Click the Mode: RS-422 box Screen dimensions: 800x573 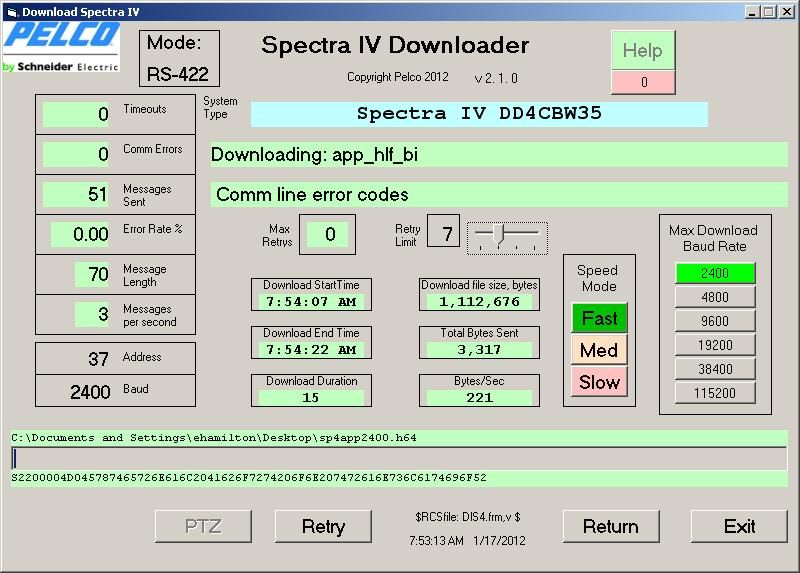point(179,58)
